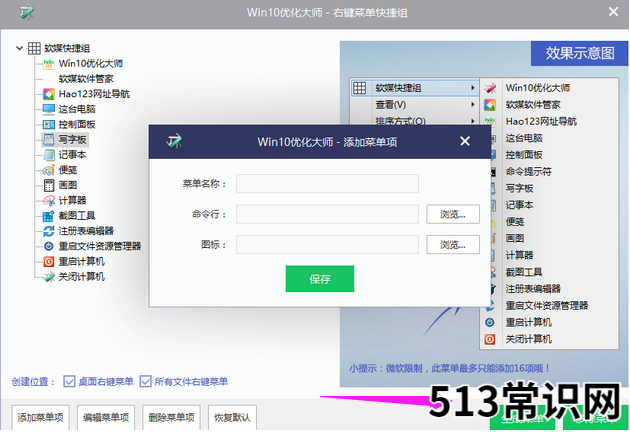Click the app logo in main title bar
The height and width of the screenshot is (432, 630).
tap(27, 12)
